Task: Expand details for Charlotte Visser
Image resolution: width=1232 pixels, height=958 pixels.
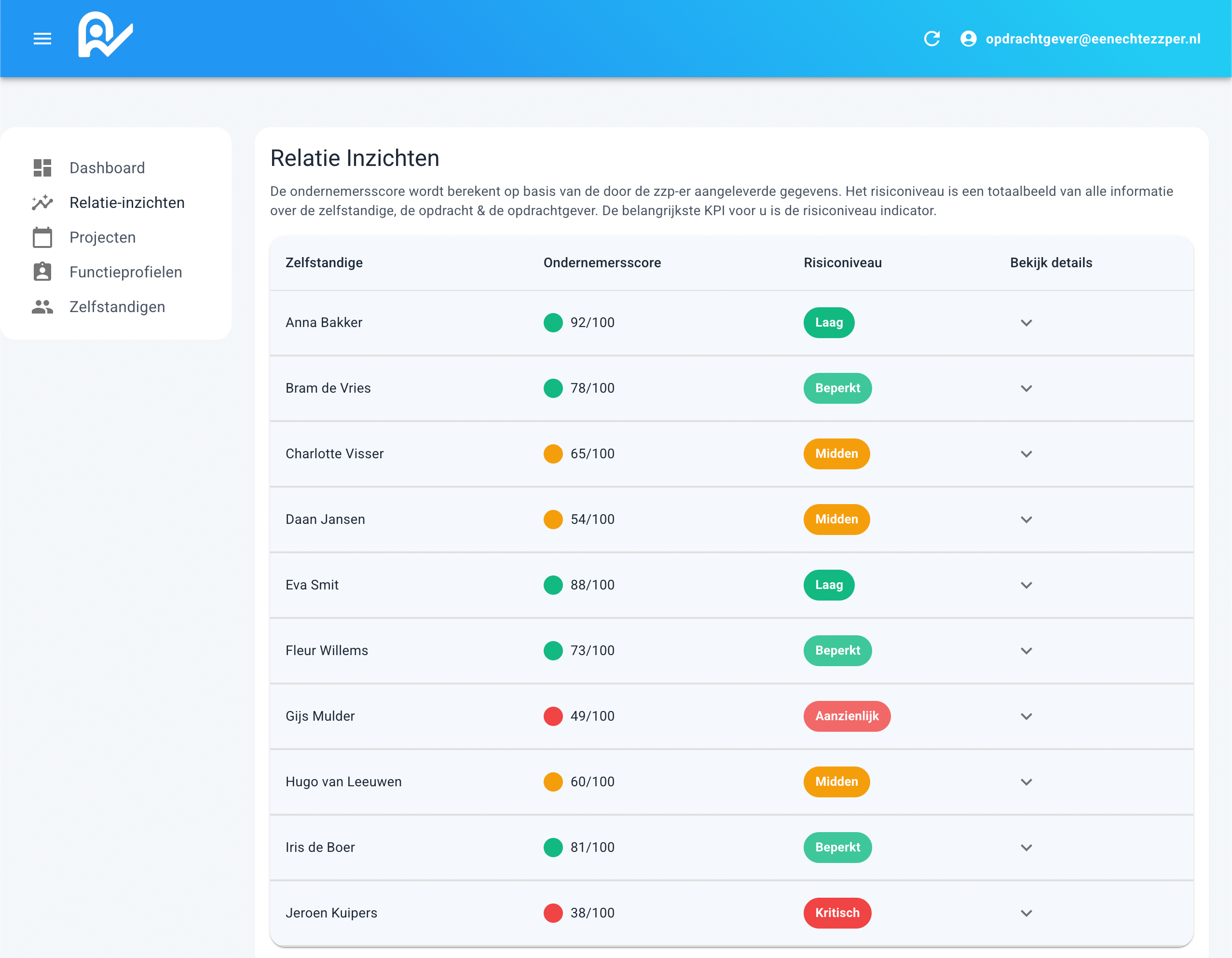Action: click(1026, 454)
